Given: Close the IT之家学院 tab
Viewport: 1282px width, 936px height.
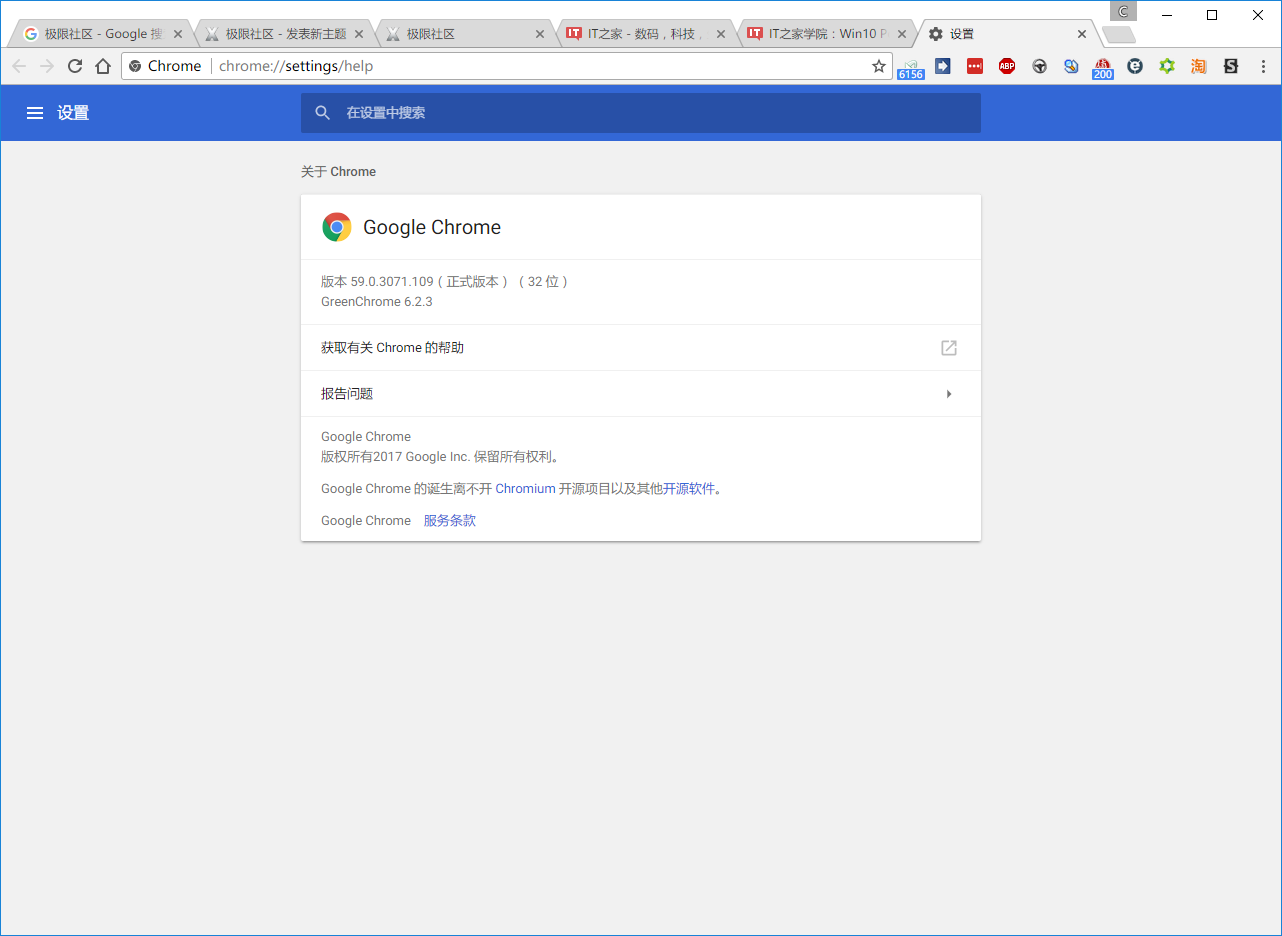Looking at the screenshot, I should pos(902,34).
